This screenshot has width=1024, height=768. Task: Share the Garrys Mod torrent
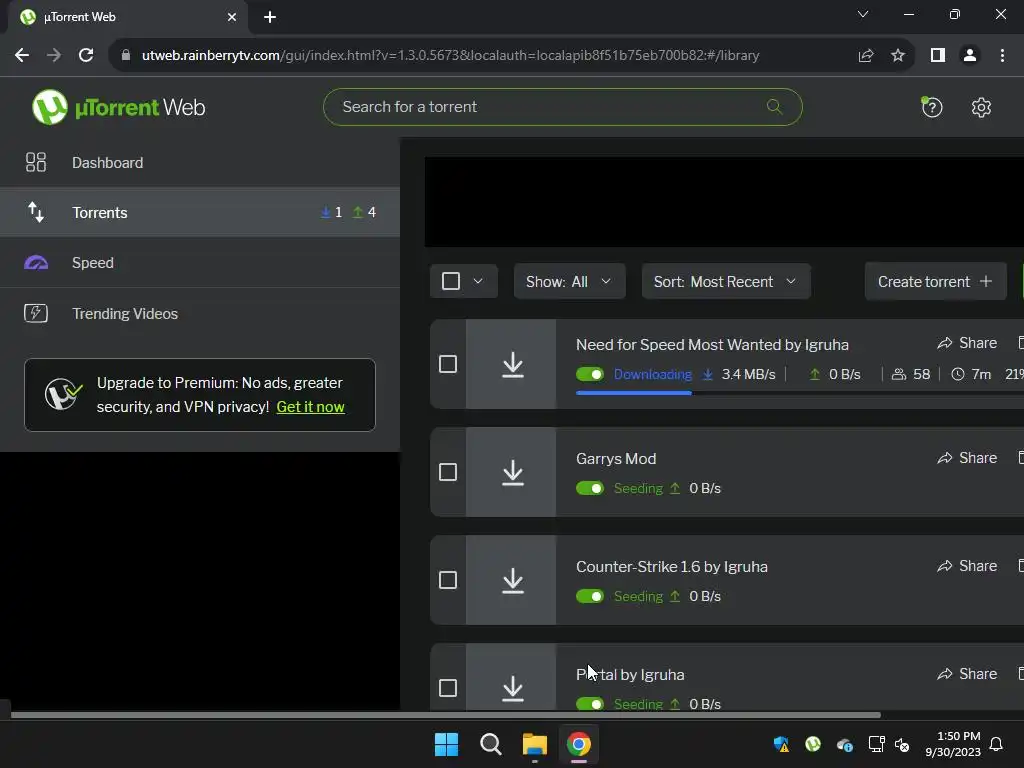967,458
